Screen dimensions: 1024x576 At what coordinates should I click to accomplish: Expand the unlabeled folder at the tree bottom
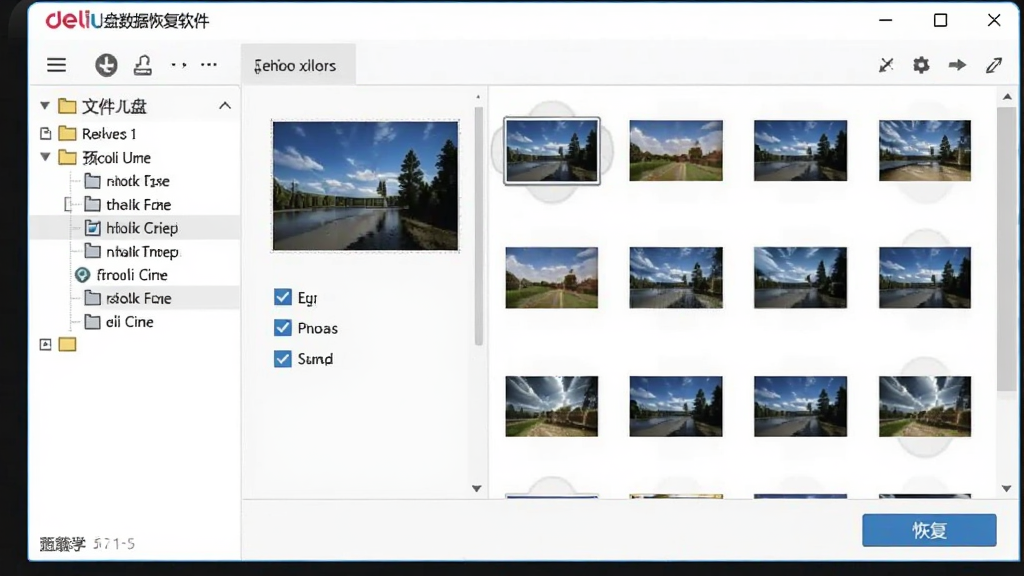pos(45,344)
